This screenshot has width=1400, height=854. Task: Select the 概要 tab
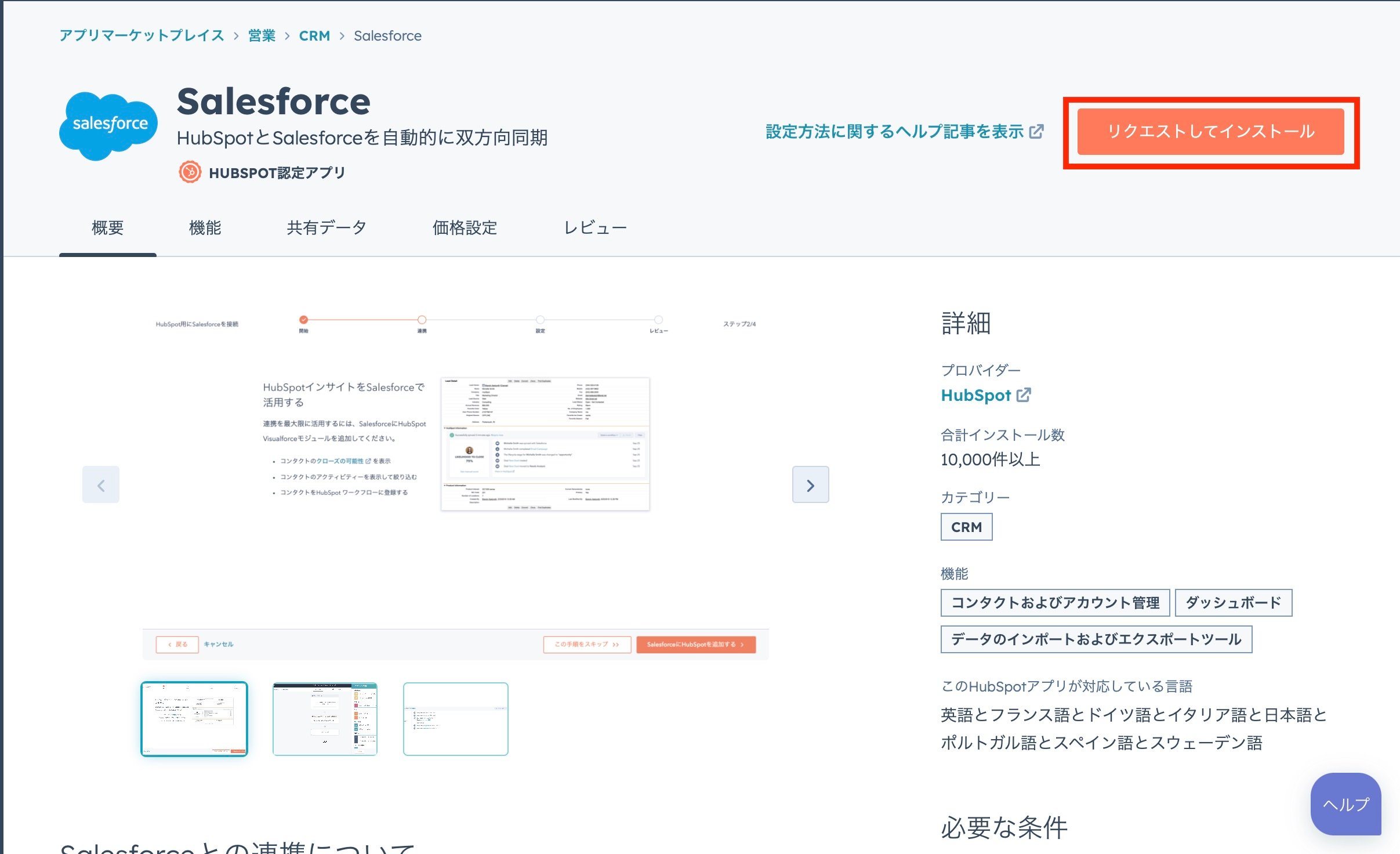108,227
